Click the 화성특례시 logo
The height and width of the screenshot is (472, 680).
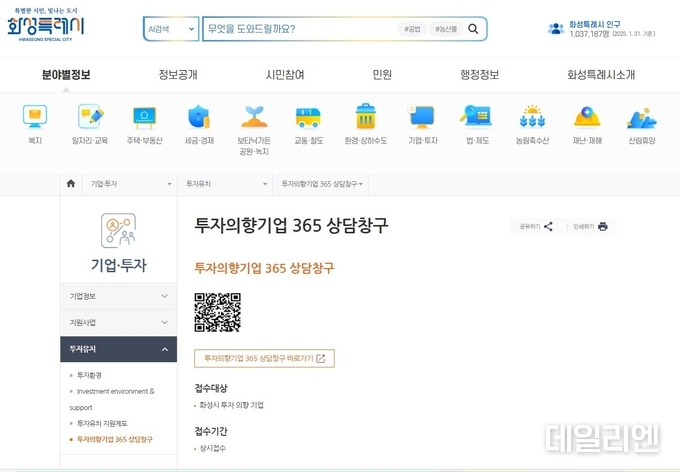[x=46, y=25]
